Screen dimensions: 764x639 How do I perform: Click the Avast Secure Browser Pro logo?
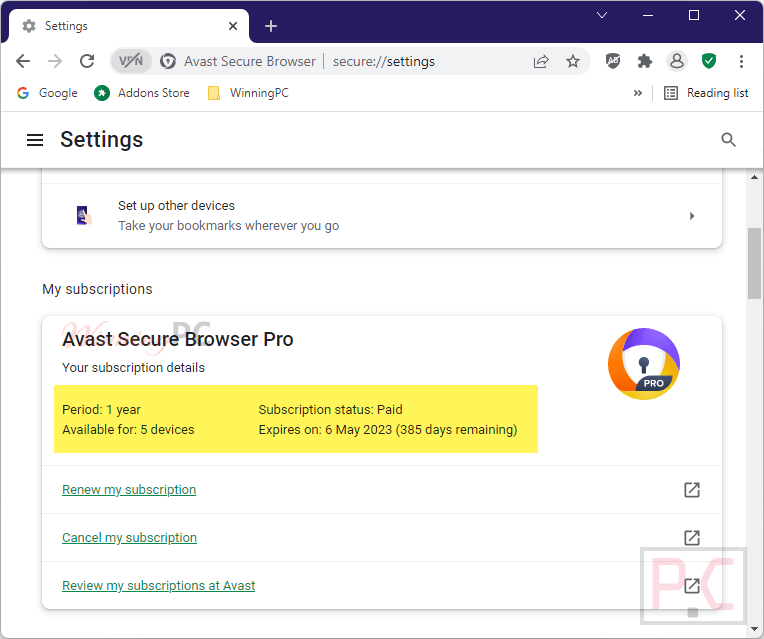[644, 364]
